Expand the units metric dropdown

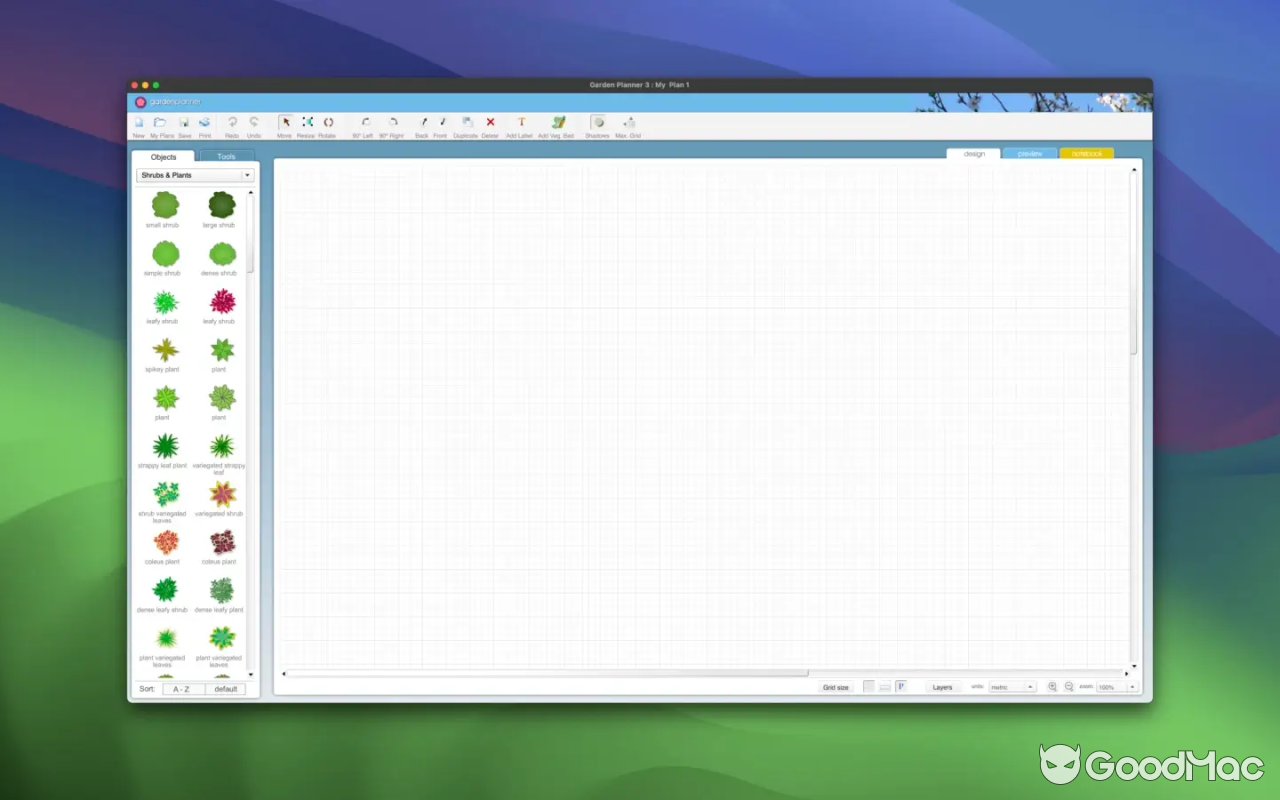(1012, 687)
